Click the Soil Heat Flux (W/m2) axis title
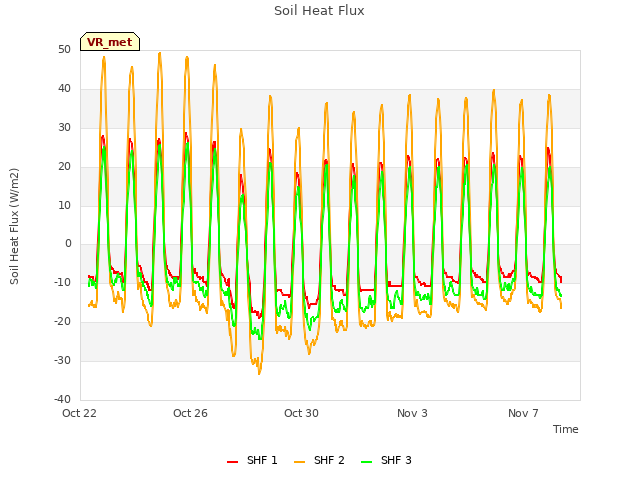The width and height of the screenshot is (640, 480). coord(14,226)
